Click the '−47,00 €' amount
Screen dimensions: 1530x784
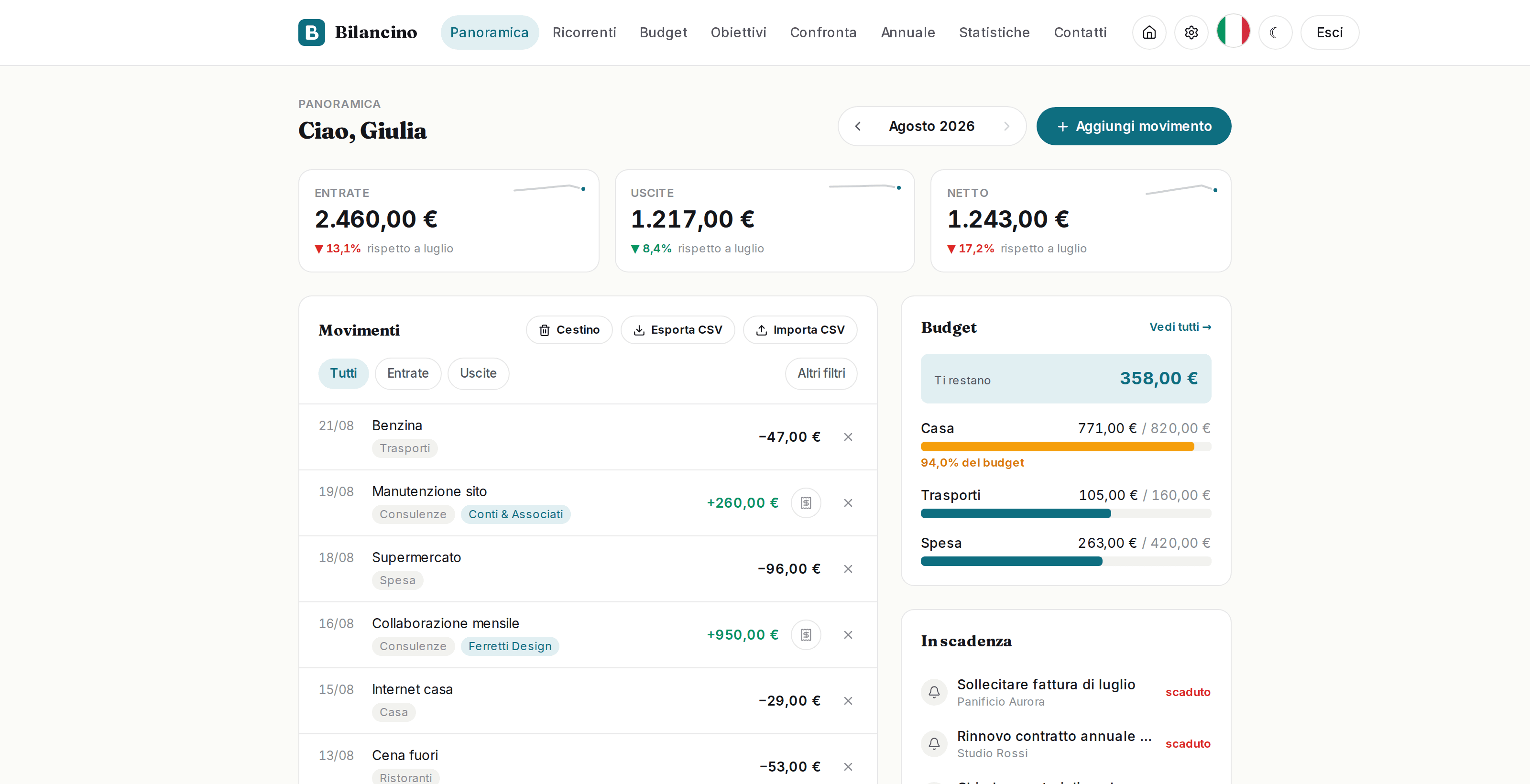pos(789,437)
